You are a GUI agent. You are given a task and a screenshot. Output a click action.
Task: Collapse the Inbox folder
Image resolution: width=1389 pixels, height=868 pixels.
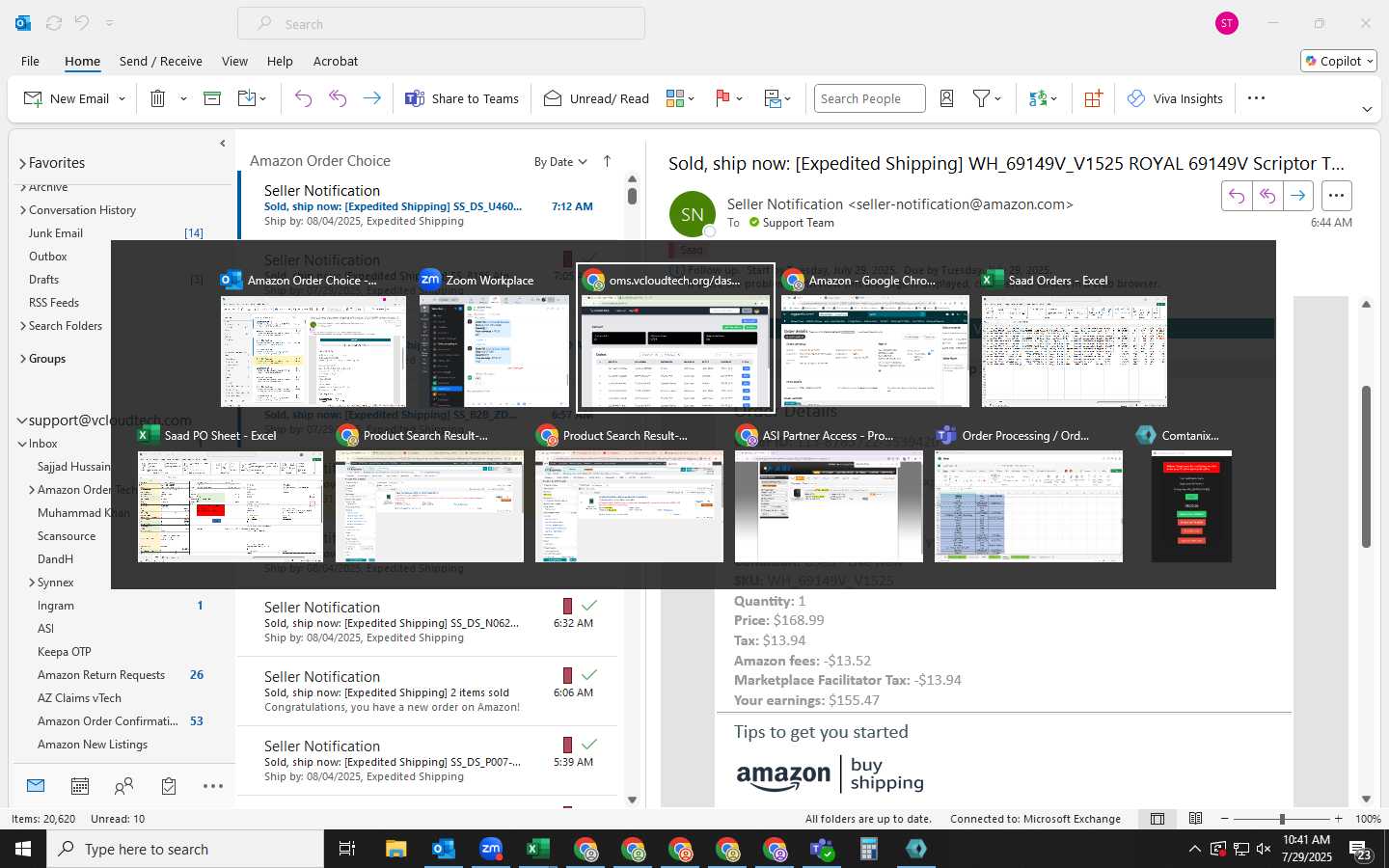click(22, 444)
